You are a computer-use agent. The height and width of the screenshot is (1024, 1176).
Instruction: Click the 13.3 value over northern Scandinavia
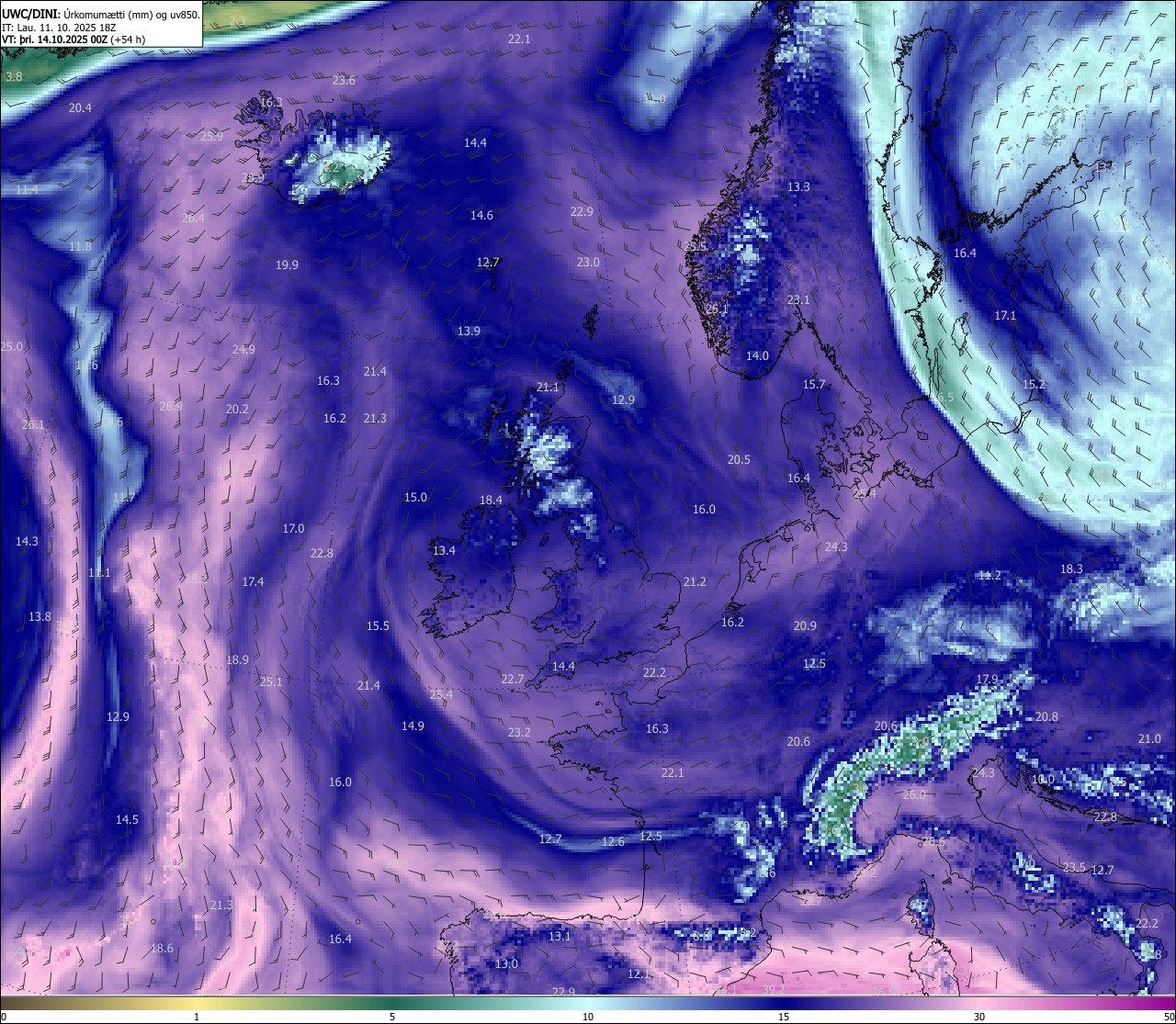click(x=798, y=187)
